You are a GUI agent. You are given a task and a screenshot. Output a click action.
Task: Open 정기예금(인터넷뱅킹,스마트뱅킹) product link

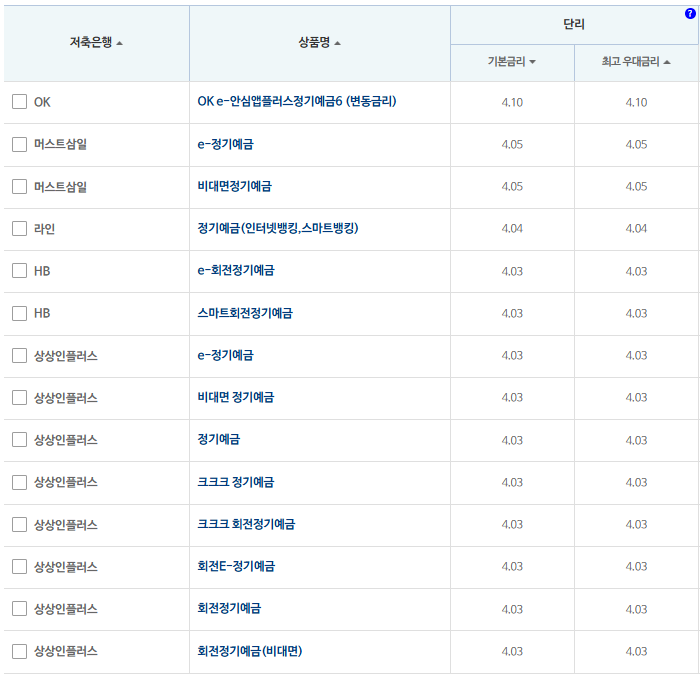tap(278, 228)
